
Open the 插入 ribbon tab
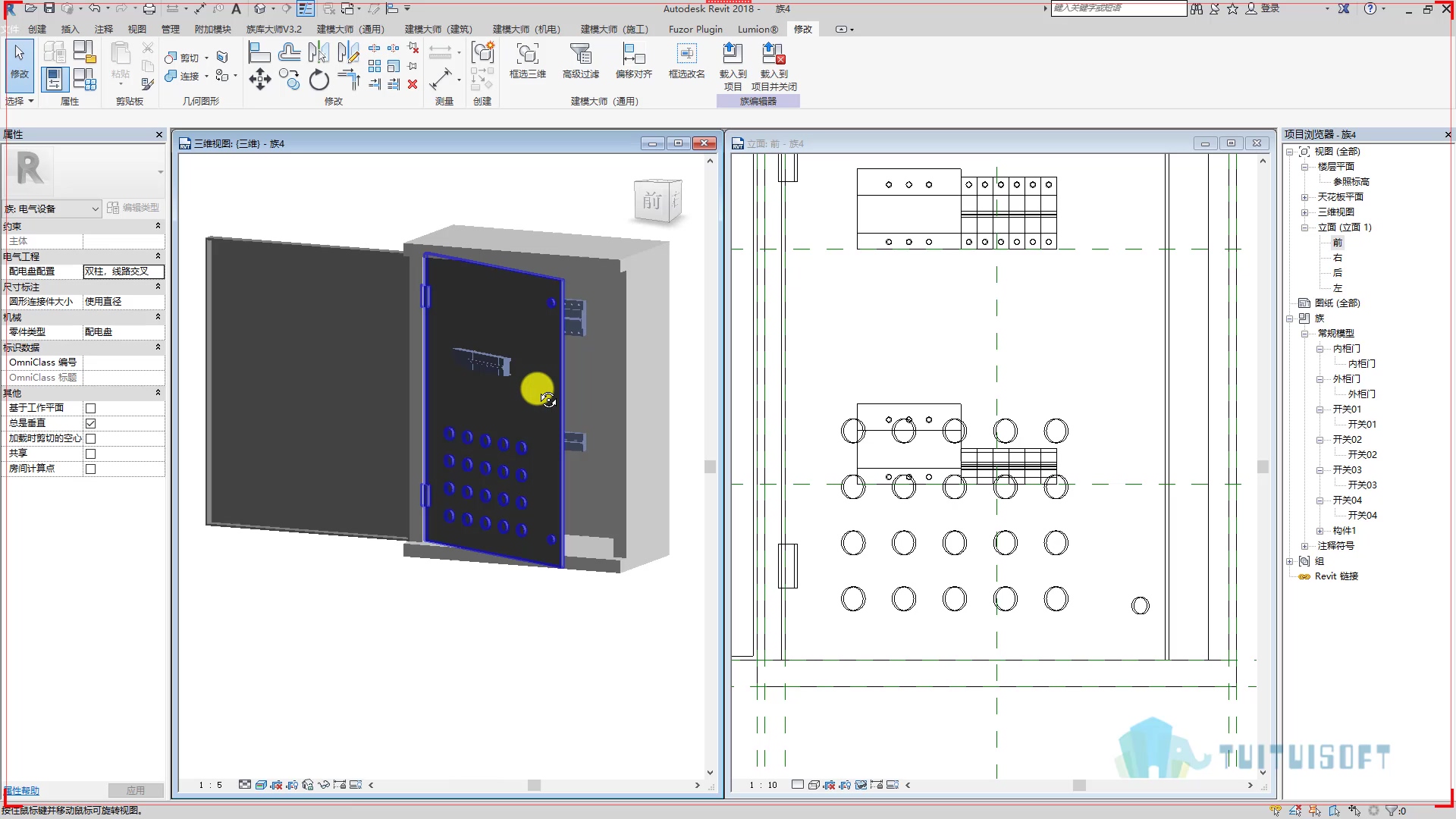click(x=70, y=30)
